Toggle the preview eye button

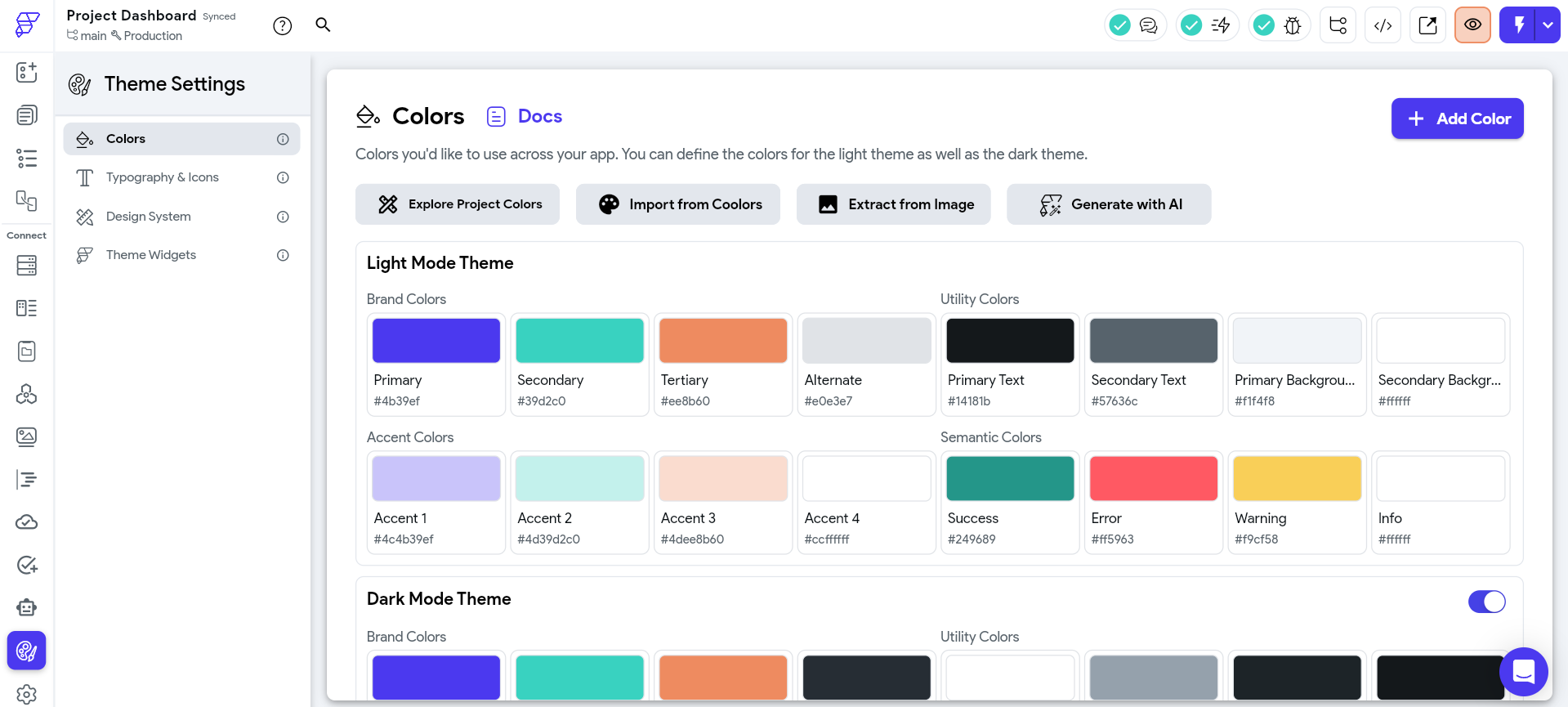coord(1472,25)
